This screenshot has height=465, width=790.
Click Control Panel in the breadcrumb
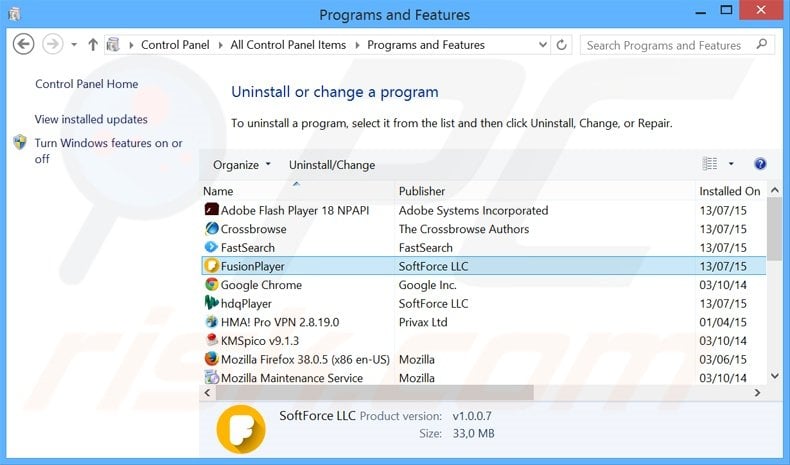(x=175, y=45)
